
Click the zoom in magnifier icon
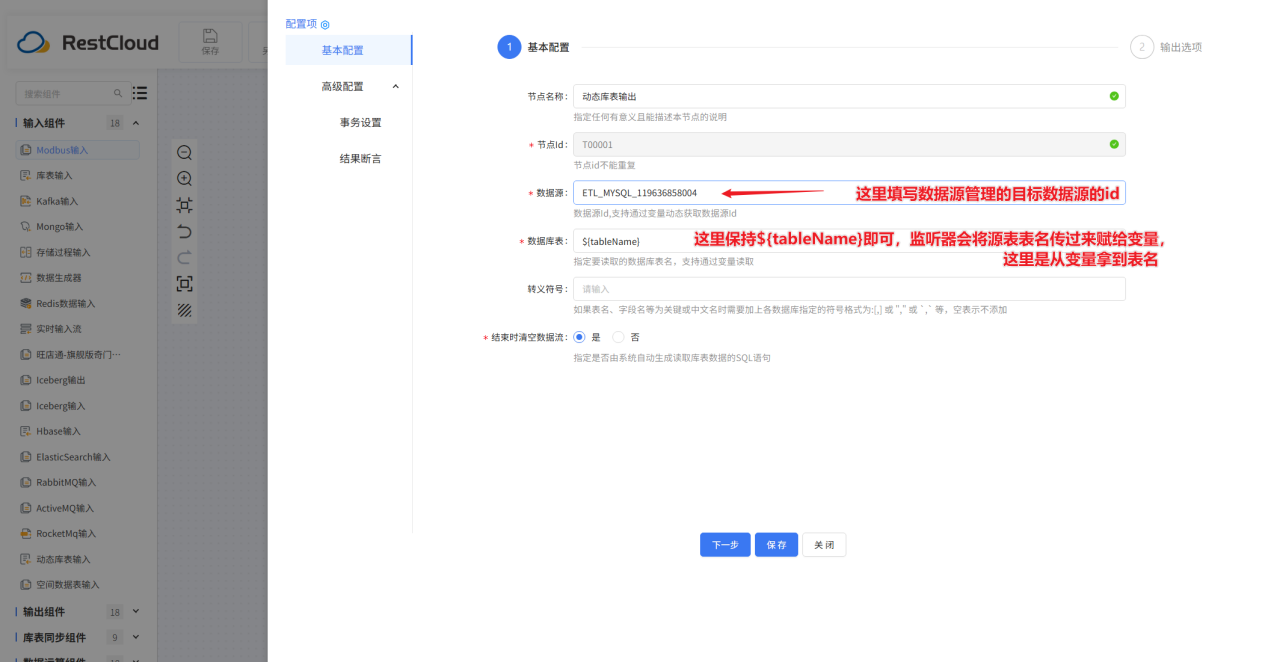pos(184,179)
